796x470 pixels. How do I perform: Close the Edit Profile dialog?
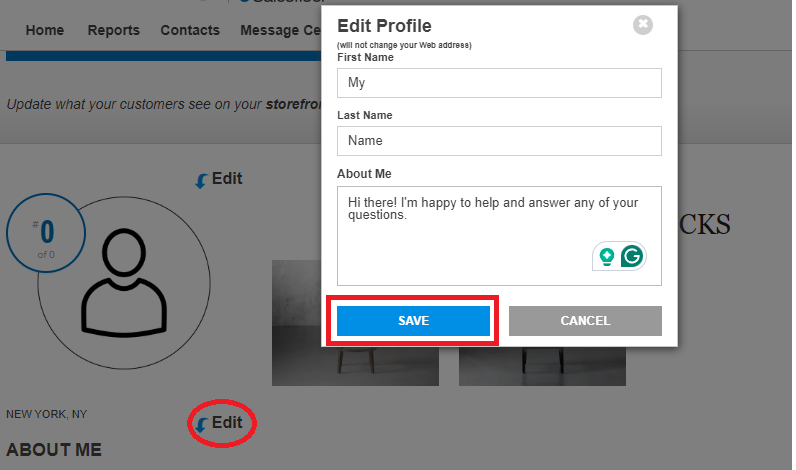[643, 24]
